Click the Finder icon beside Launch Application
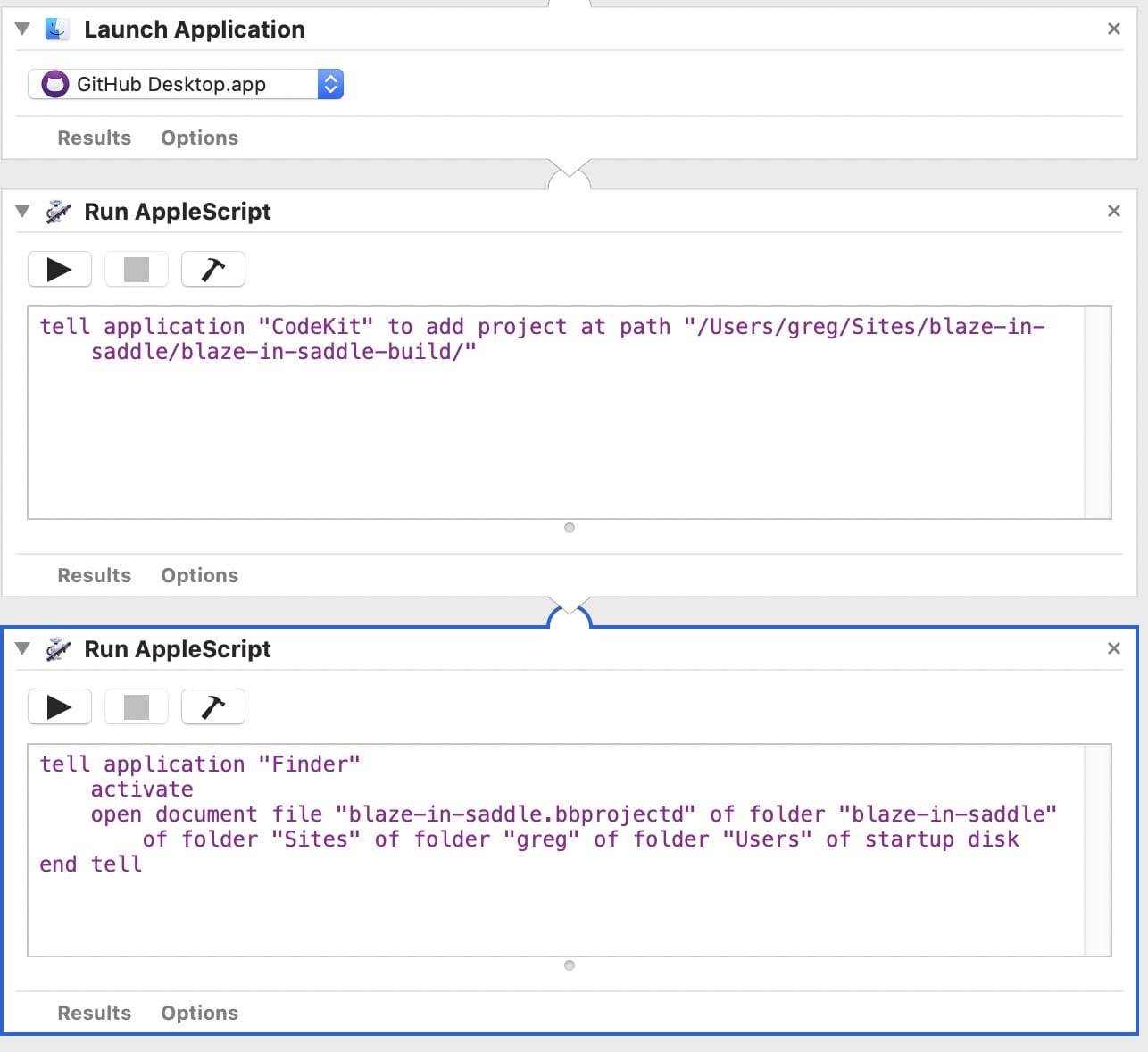Screen dimensions: 1148x1052 point(57,29)
